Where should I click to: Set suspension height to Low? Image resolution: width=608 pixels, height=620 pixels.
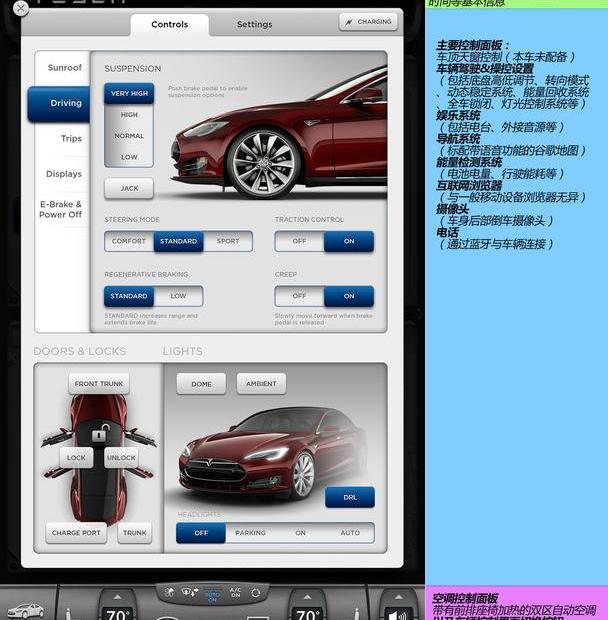[x=129, y=157]
